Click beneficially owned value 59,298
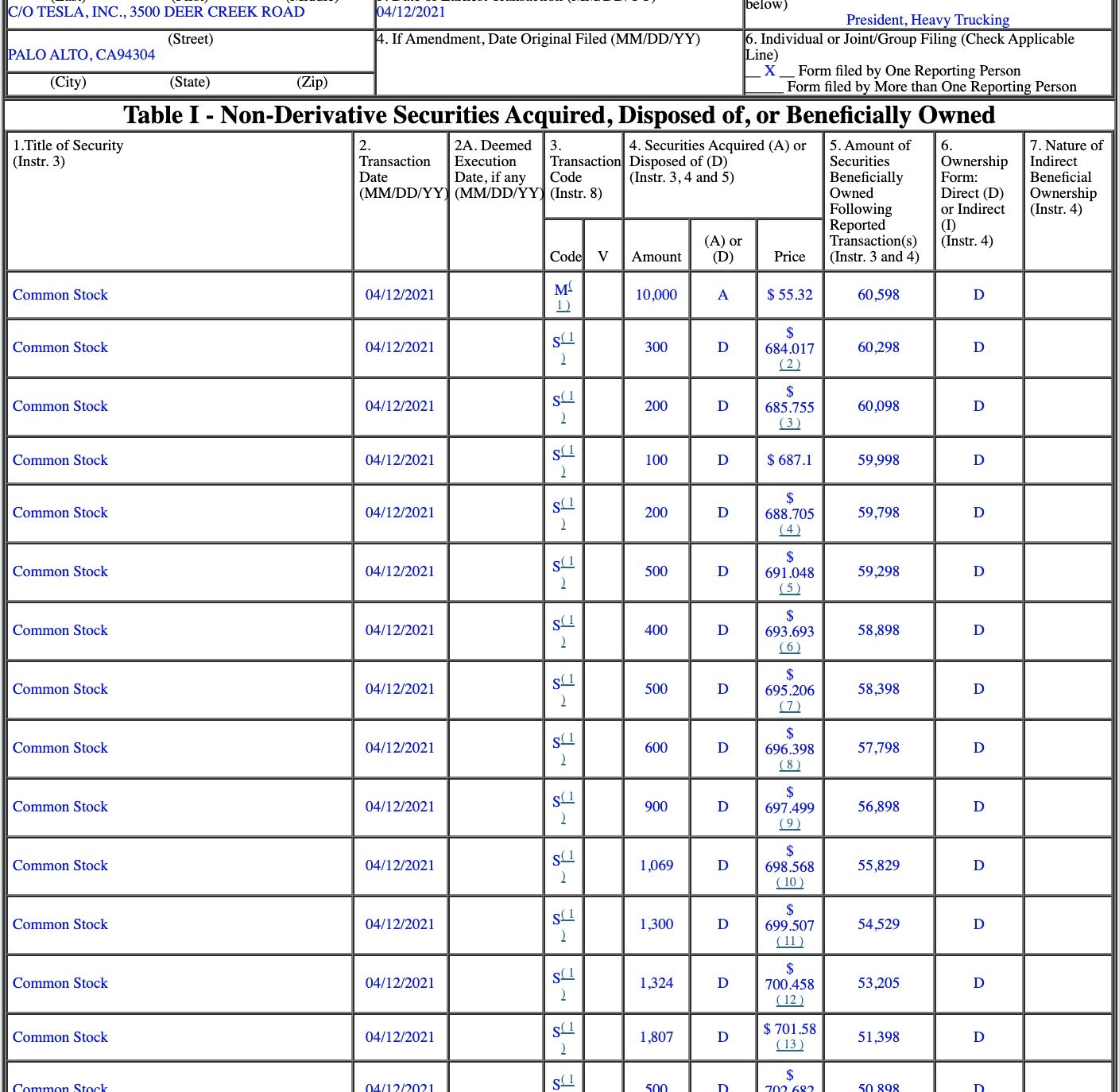Viewport: 1119px width, 1092px height. coord(878,571)
